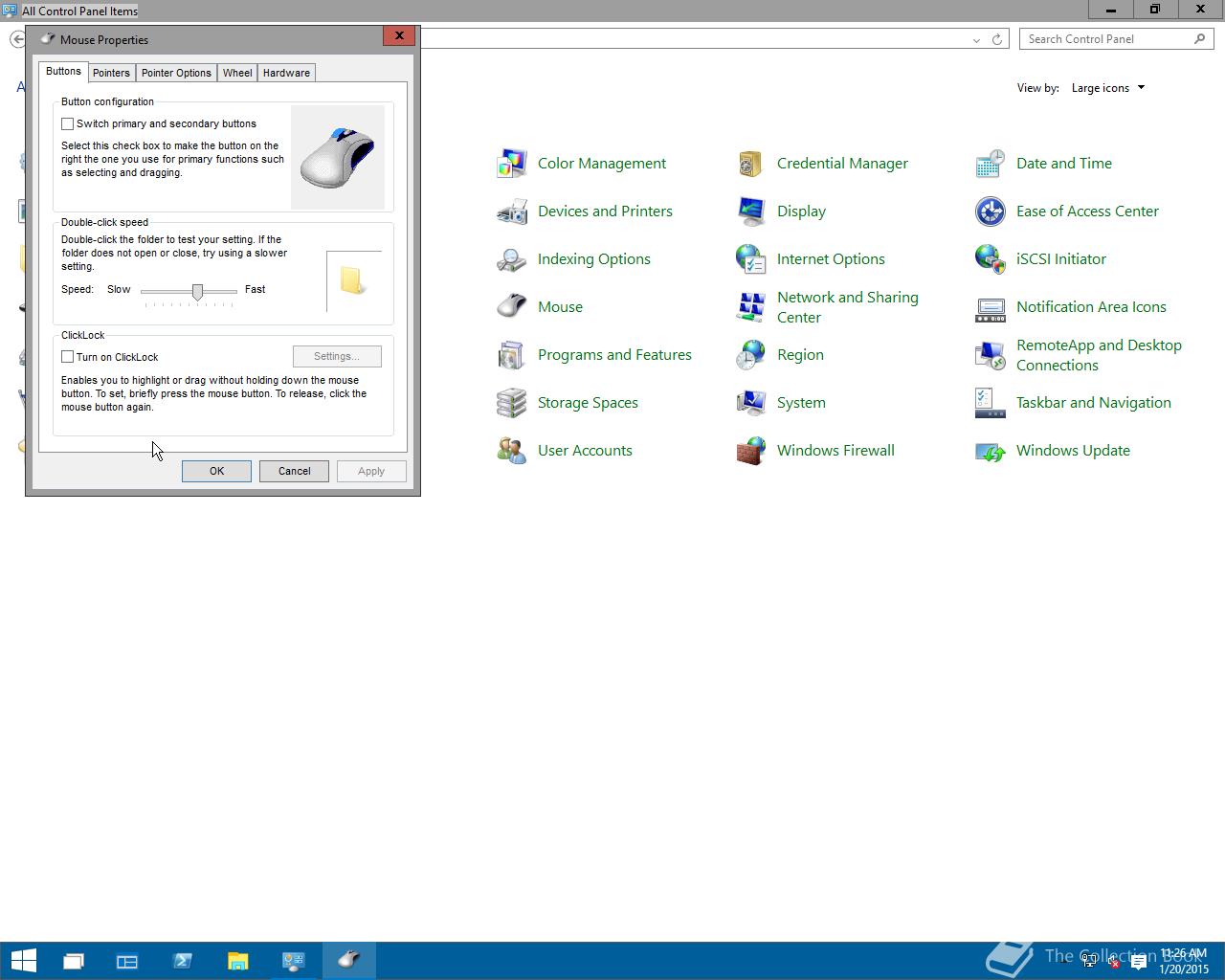
Task: Click the Mouse Properties taskbar button
Action: [x=348, y=960]
